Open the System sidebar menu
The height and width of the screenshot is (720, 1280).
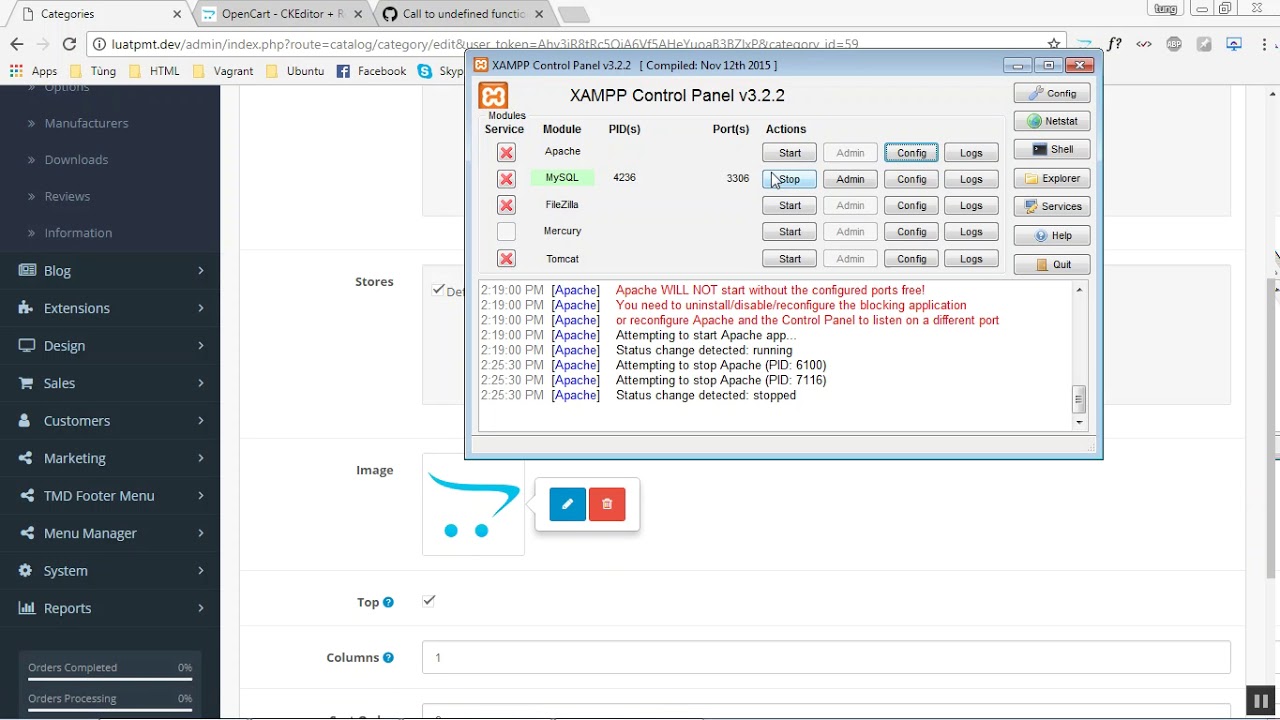click(110, 570)
